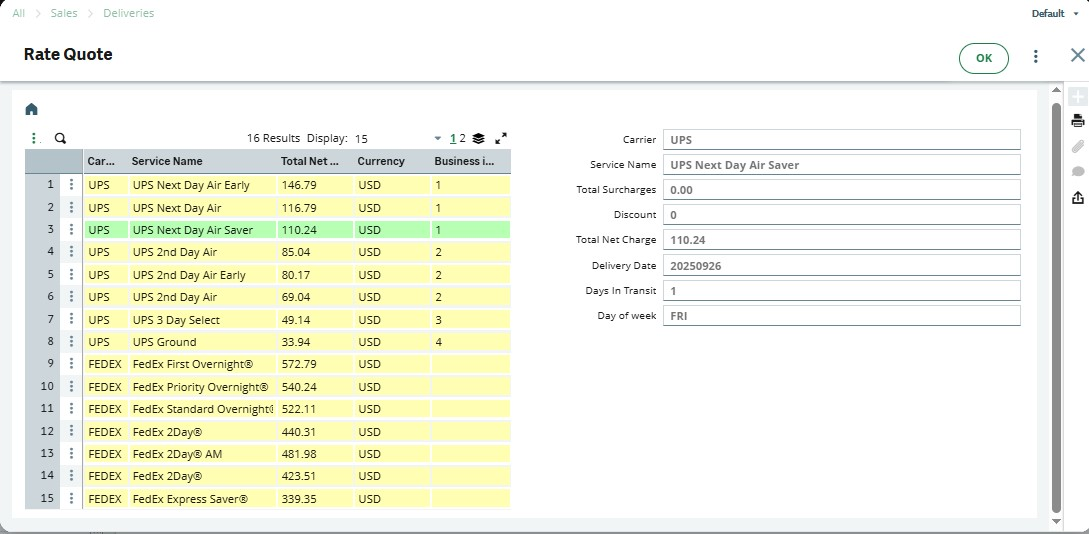
Task: Open the three-dot menu beside OK
Action: (1036, 57)
